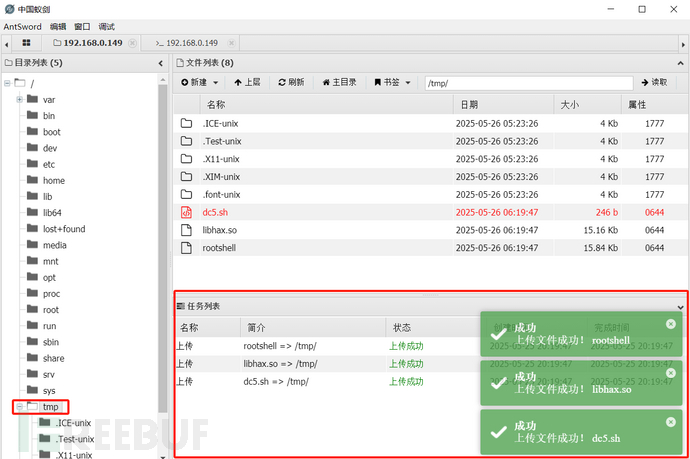Jump to home directory with 主目录
690x459 pixels.
339,82
